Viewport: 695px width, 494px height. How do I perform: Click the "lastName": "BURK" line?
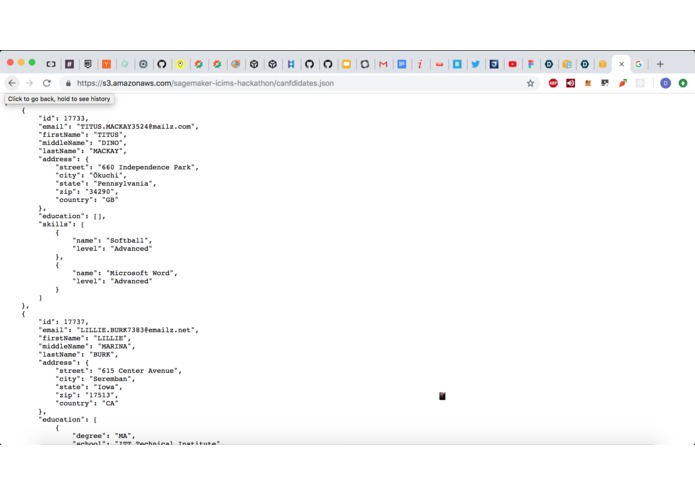coord(78,354)
